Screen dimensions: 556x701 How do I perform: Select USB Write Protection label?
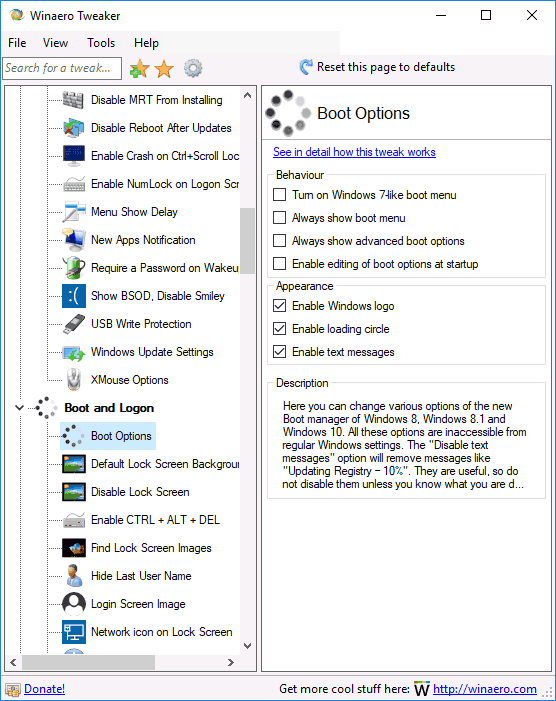pyautogui.click(x=141, y=324)
